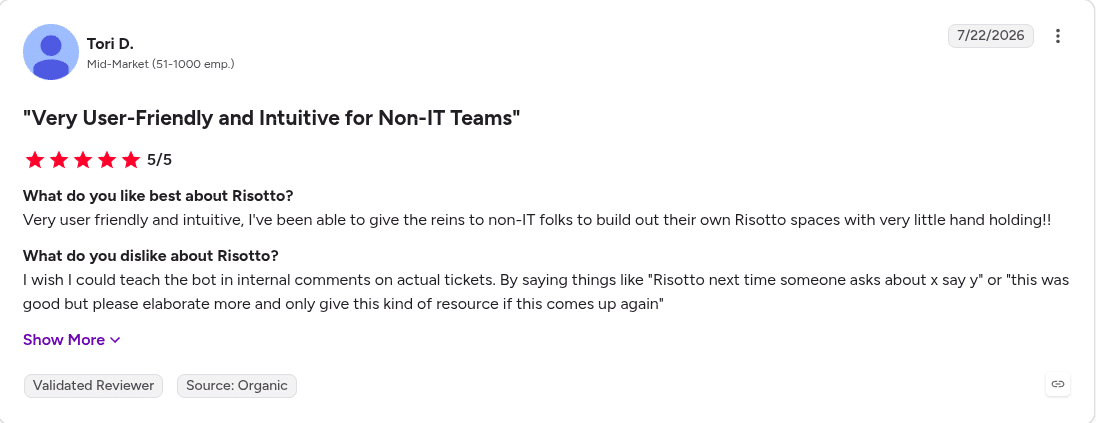
Task: Open the review title about Non-IT Teams
Action: (272, 119)
